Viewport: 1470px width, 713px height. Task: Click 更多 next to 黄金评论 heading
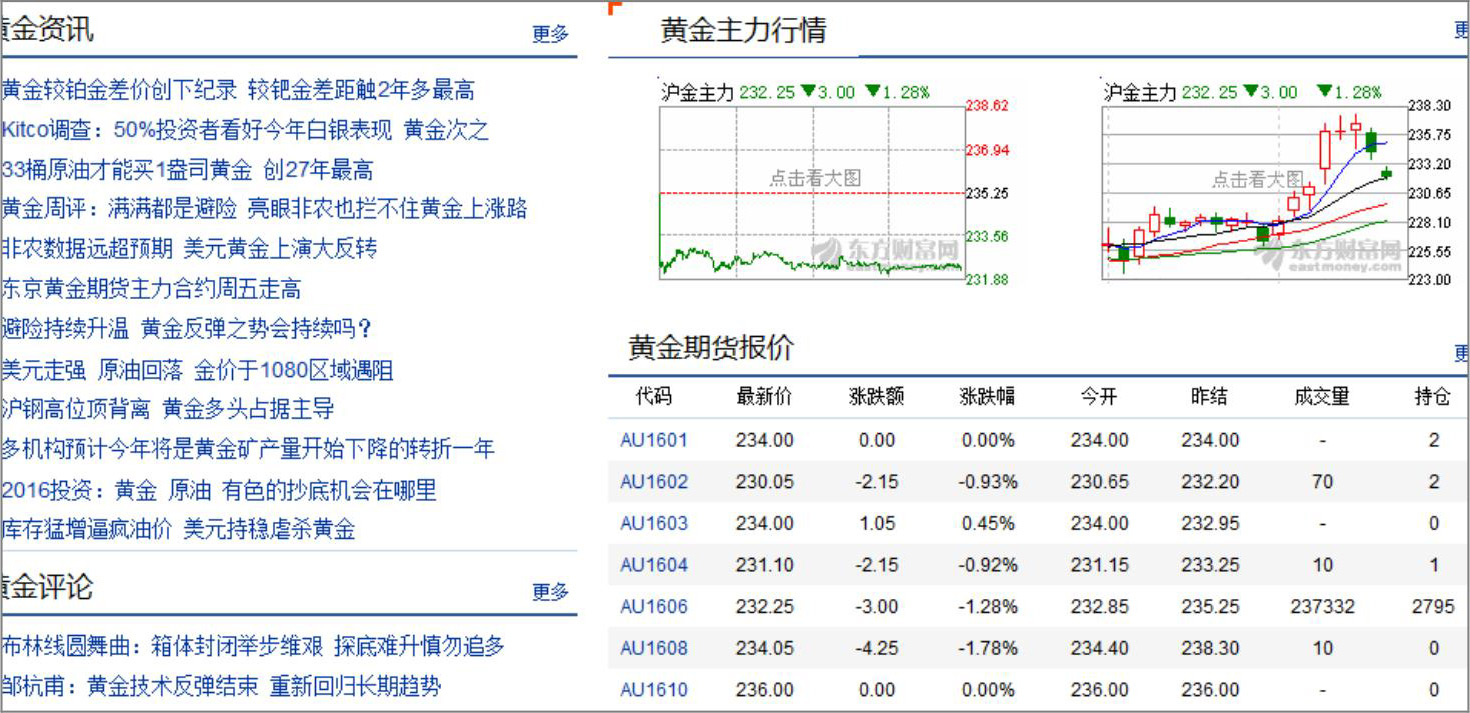tap(550, 591)
